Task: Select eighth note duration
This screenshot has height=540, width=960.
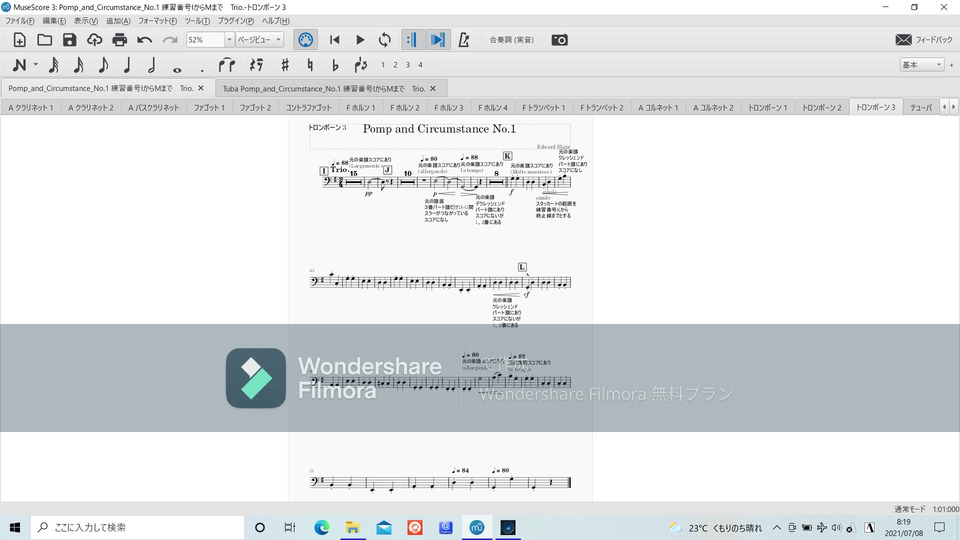Action: tap(103, 65)
